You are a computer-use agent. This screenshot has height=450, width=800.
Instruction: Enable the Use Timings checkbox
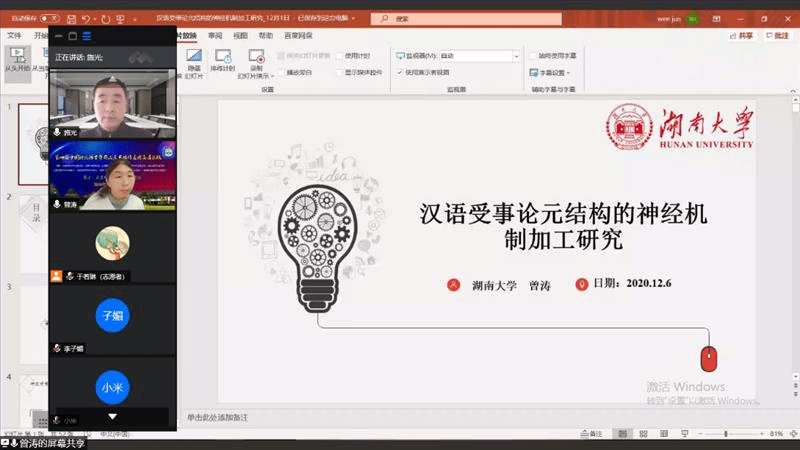click(340, 56)
